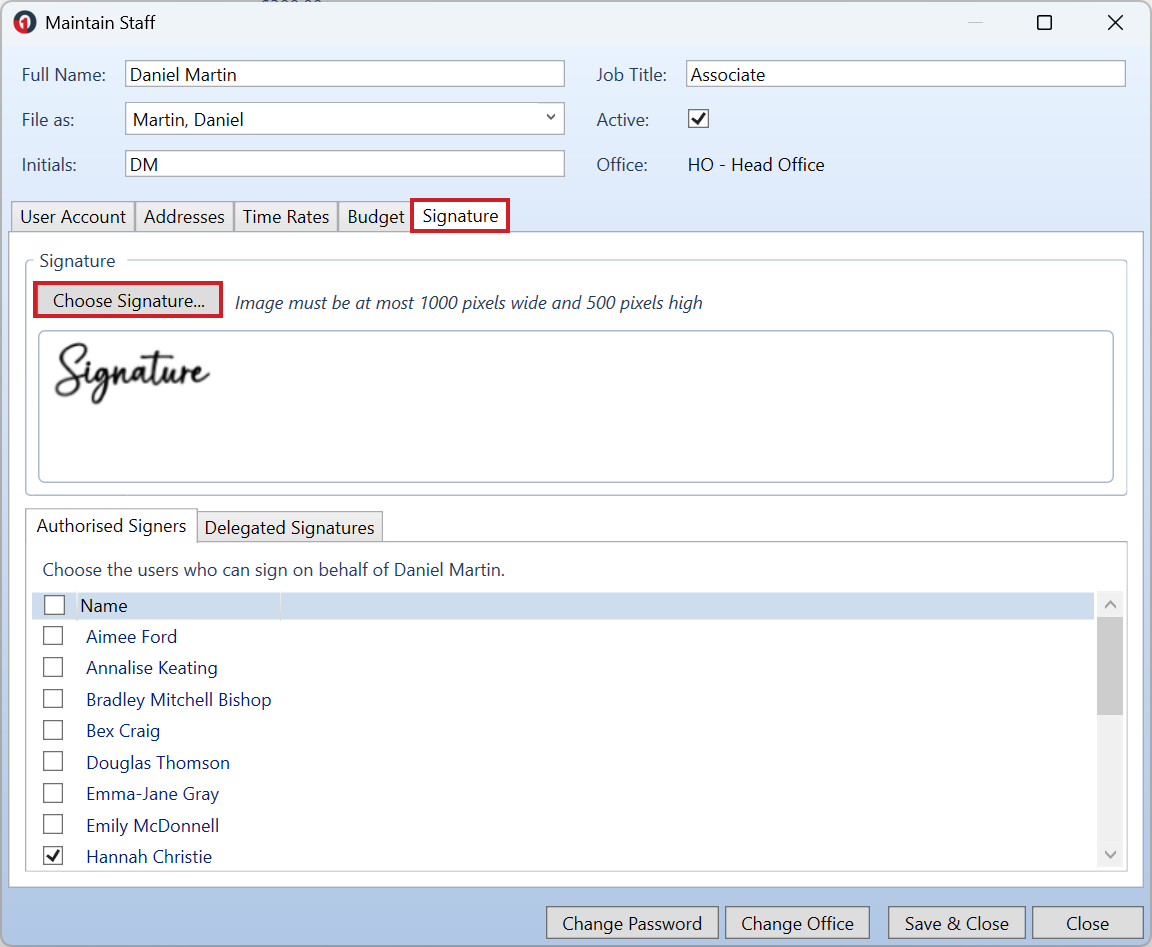This screenshot has height=947, width=1152.
Task: Select the name Aimee Ford
Action: pos(132,636)
